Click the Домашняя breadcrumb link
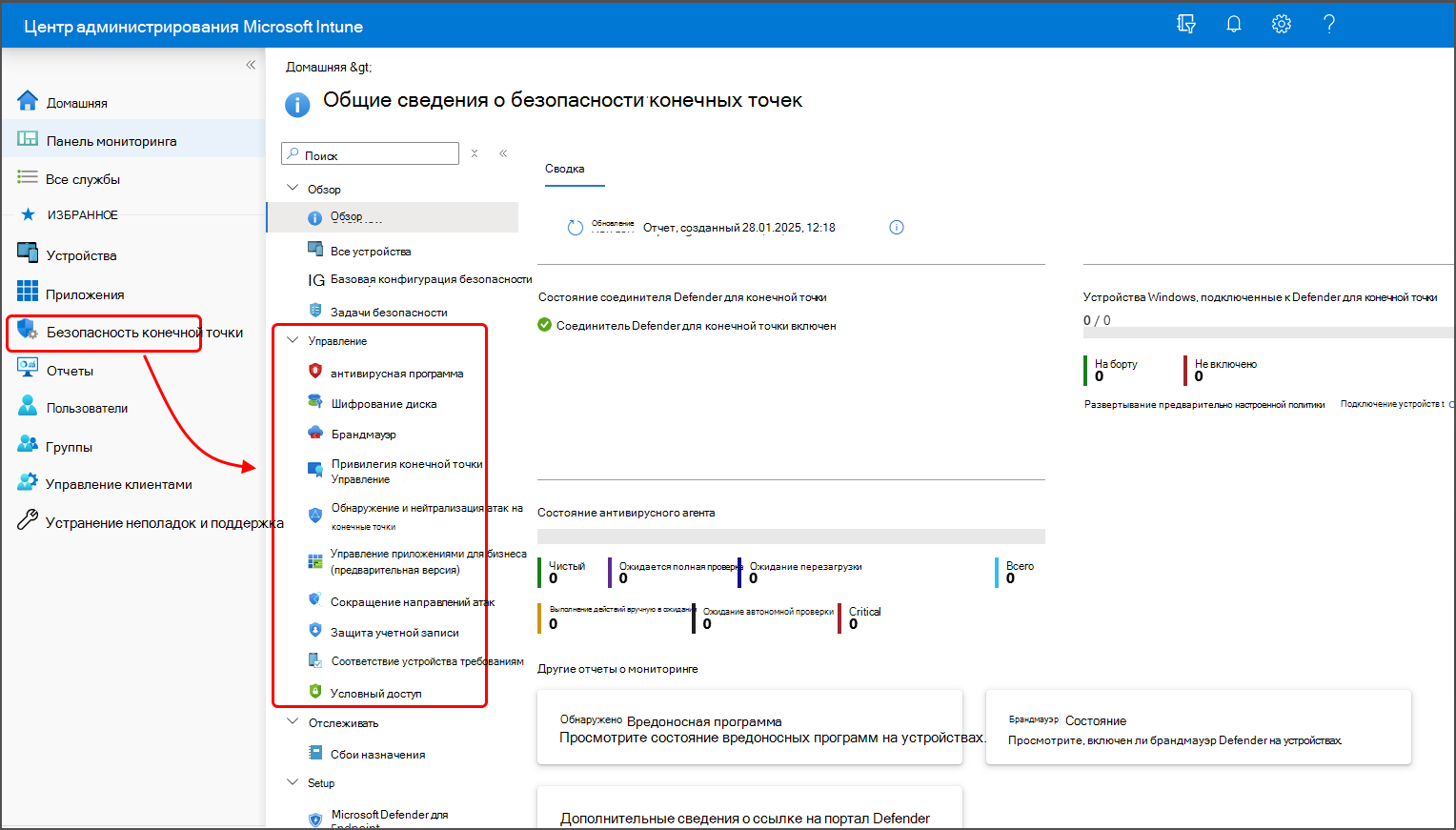The height and width of the screenshot is (830, 1456). point(316,68)
